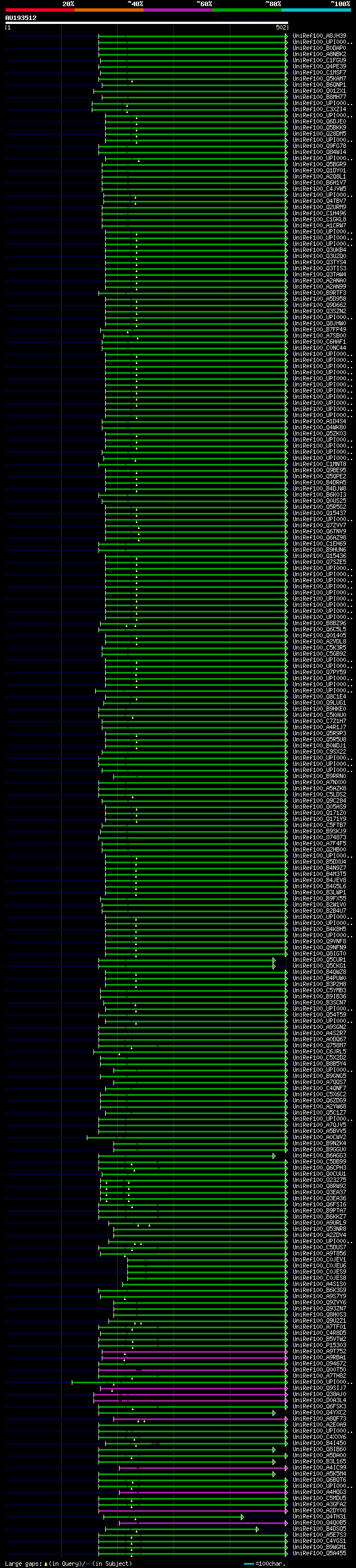Click the red 20% identity legend bar
356x1568 pixels.
[x=40, y=10]
